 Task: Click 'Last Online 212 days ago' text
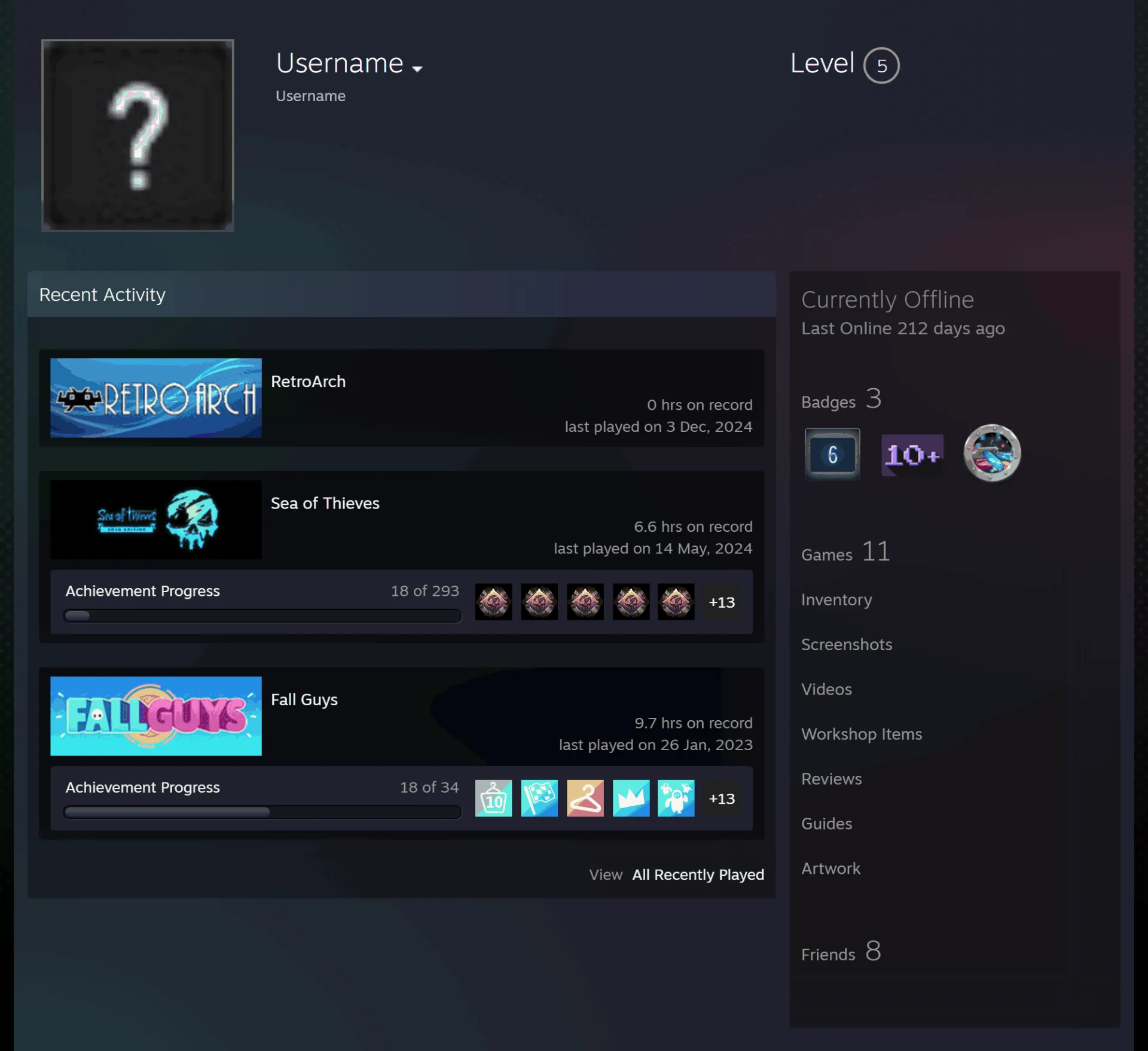point(903,328)
